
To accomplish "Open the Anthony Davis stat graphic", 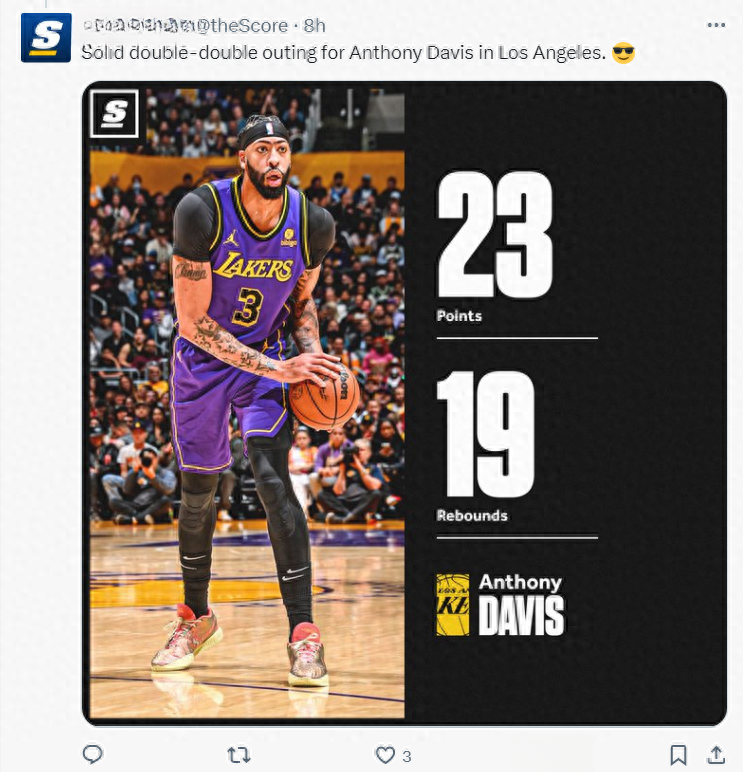I will click(x=404, y=403).
